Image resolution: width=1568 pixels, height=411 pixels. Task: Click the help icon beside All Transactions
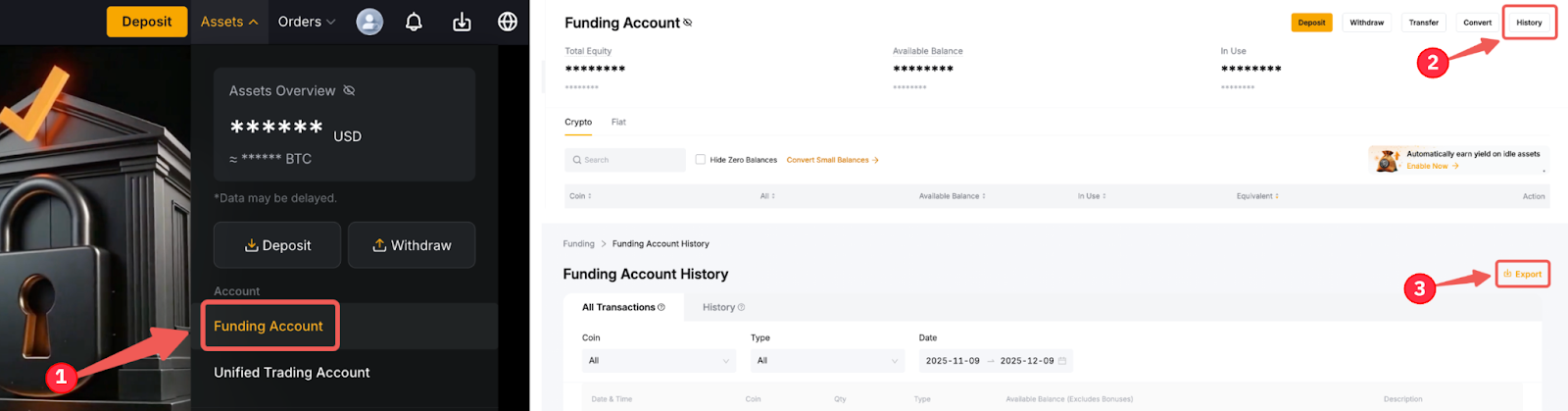661,308
